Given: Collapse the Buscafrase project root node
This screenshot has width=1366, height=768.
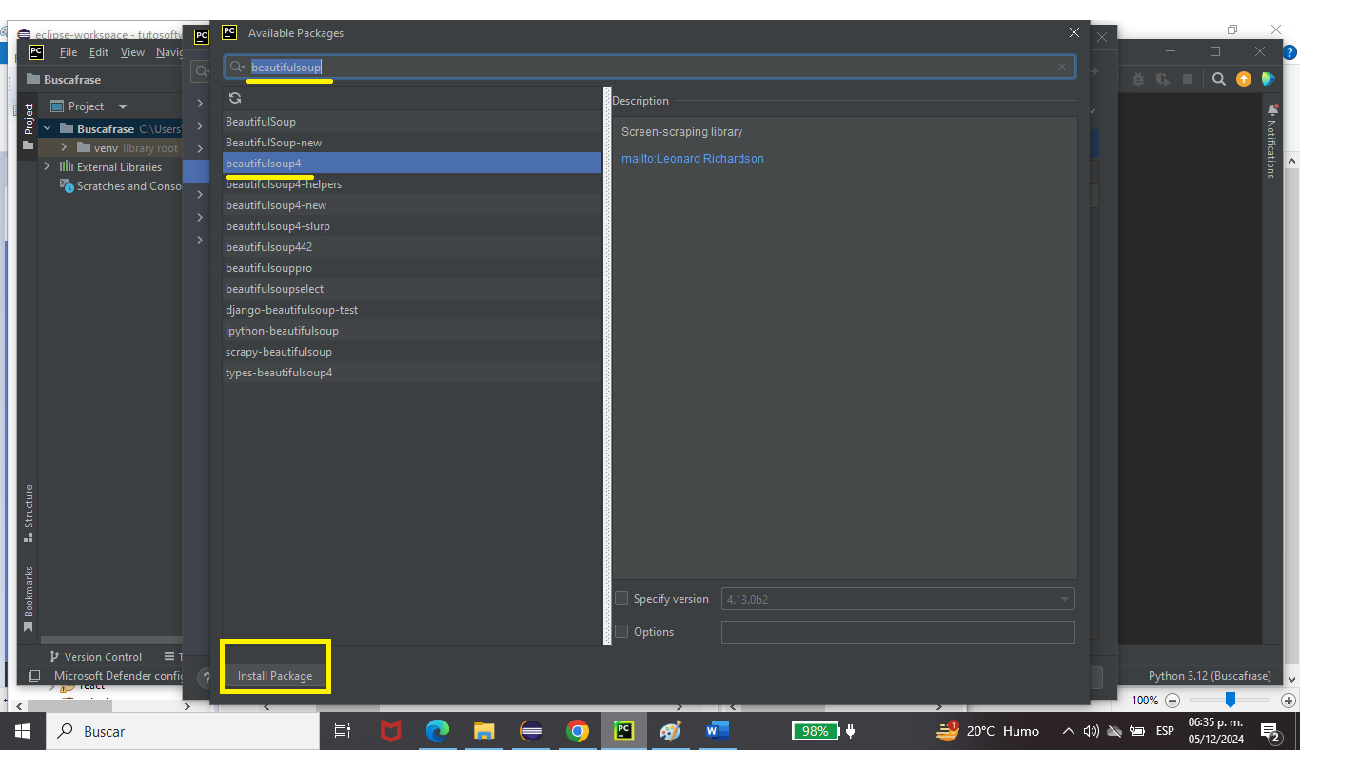Looking at the screenshot, I should (x=47, y=129).
